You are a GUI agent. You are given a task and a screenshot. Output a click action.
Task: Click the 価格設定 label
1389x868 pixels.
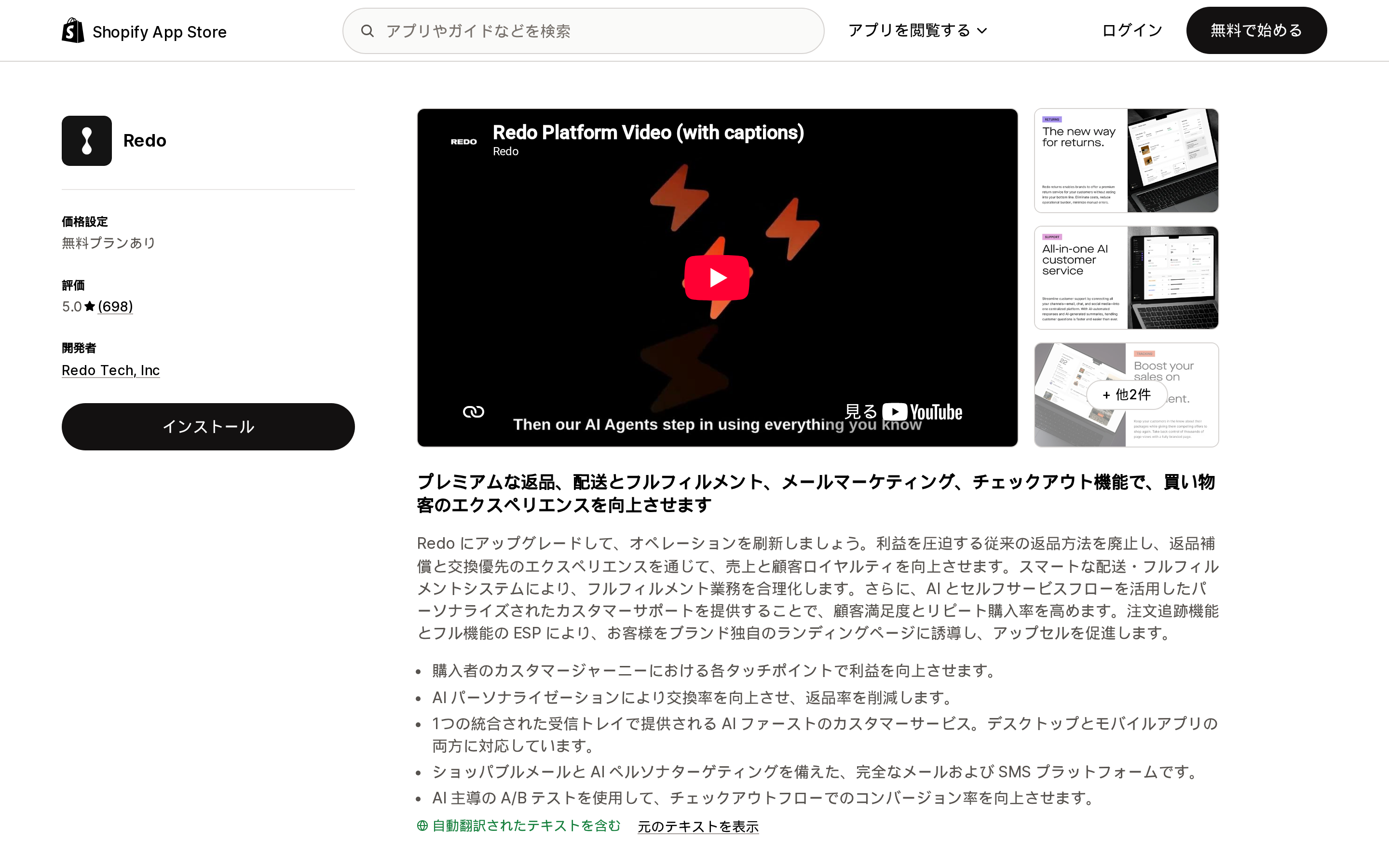tap(85, 222)
